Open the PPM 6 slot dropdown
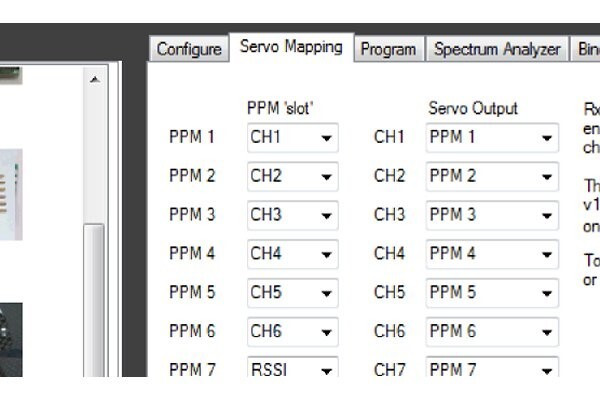 click(x=292, y=332)
